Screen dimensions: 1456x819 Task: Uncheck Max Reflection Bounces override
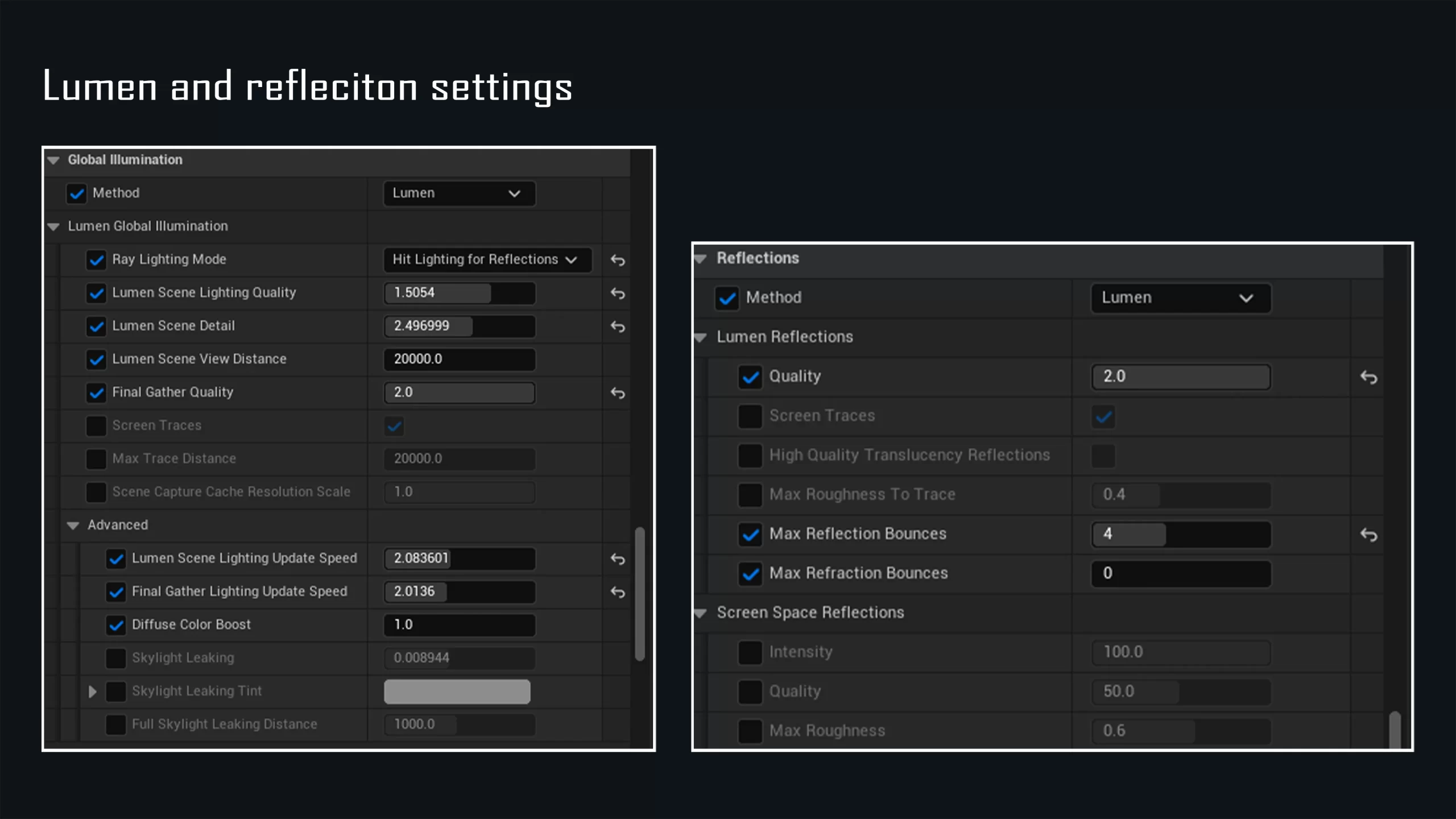pyautogui.click(x=750, y=535)
